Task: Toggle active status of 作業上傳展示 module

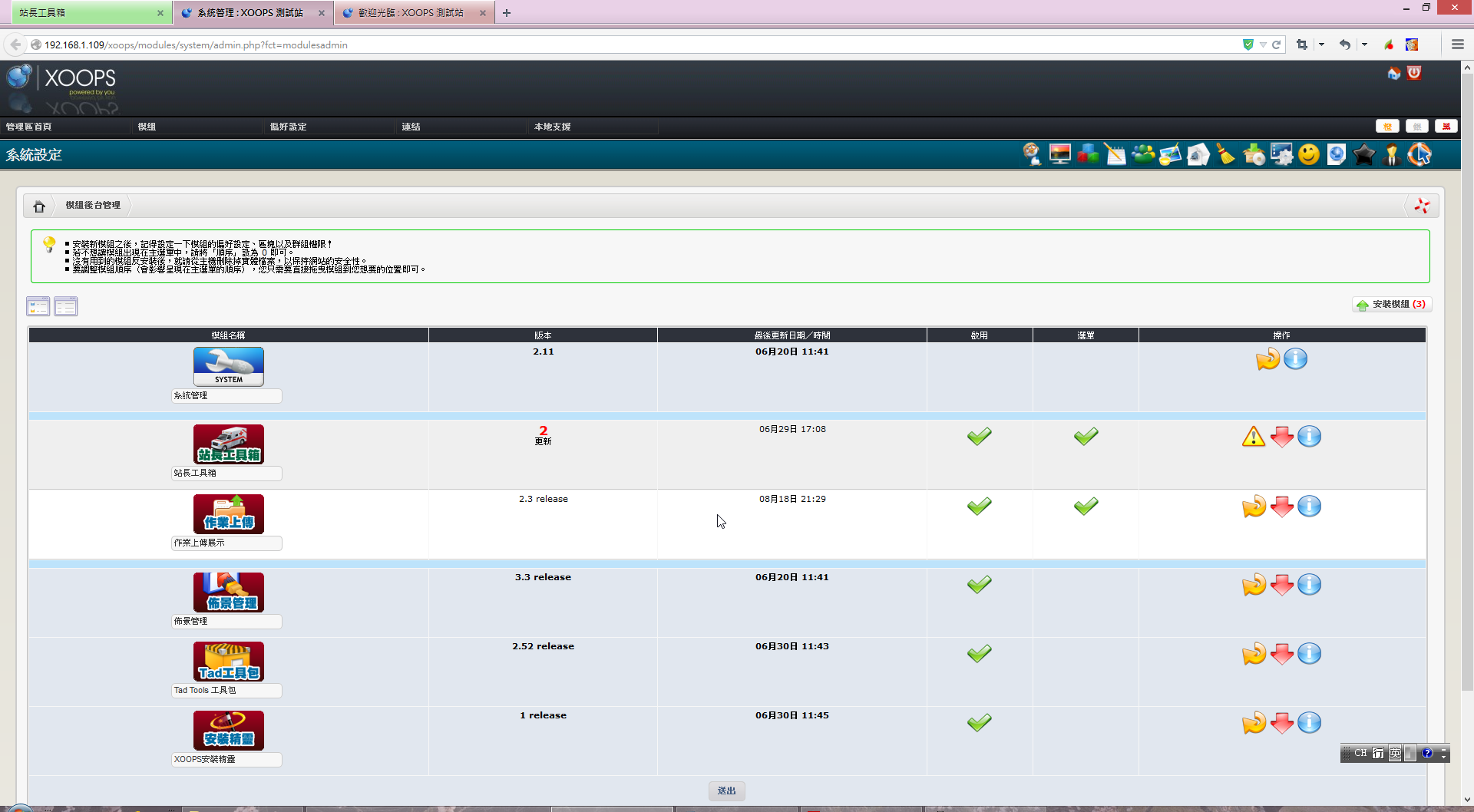Action: [x=980, y=507]
